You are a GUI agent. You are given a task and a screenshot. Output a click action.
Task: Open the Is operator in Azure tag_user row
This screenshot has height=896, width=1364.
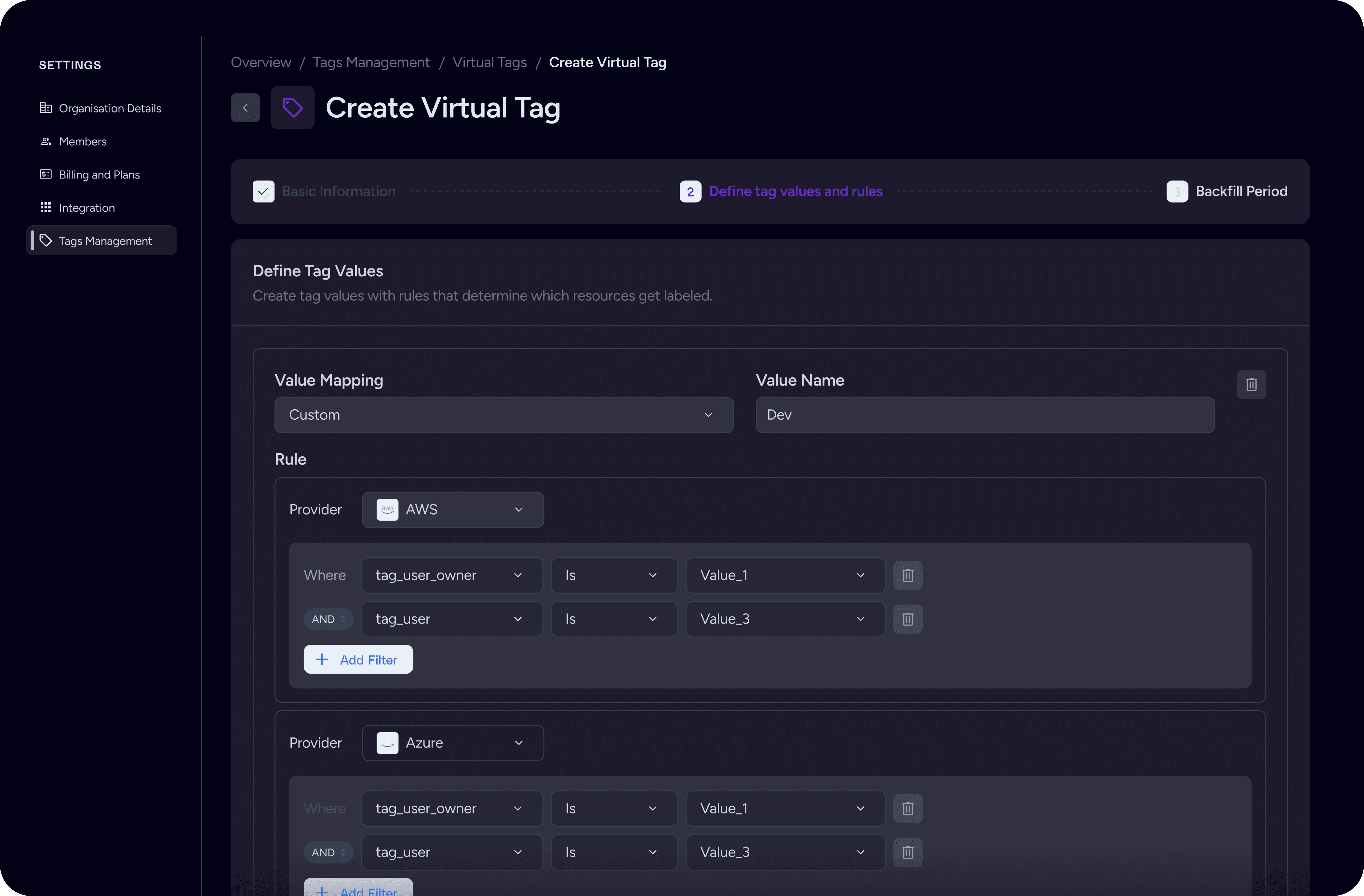614,852
